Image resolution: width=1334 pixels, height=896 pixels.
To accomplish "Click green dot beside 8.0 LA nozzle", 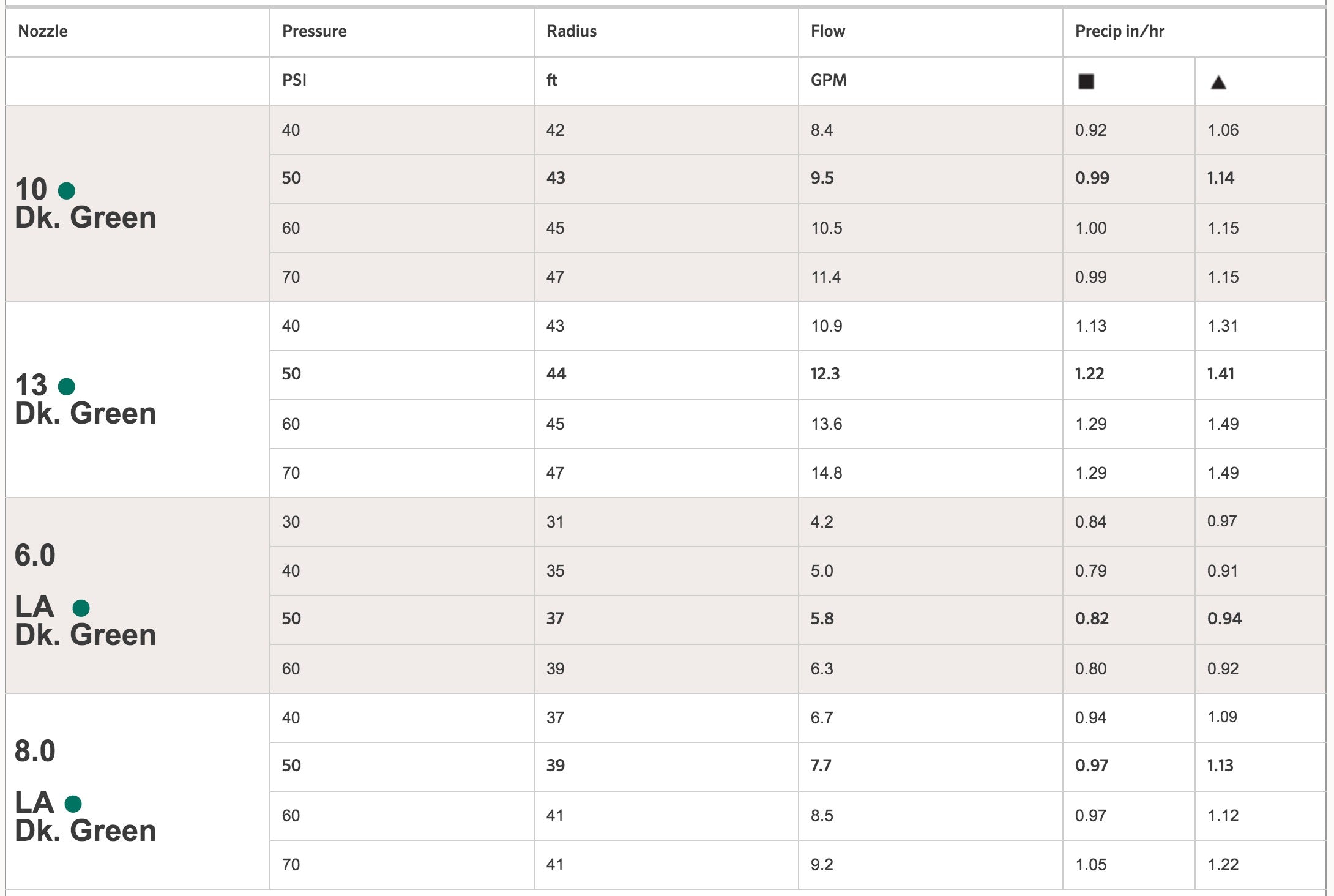I will tap(73, 804).
